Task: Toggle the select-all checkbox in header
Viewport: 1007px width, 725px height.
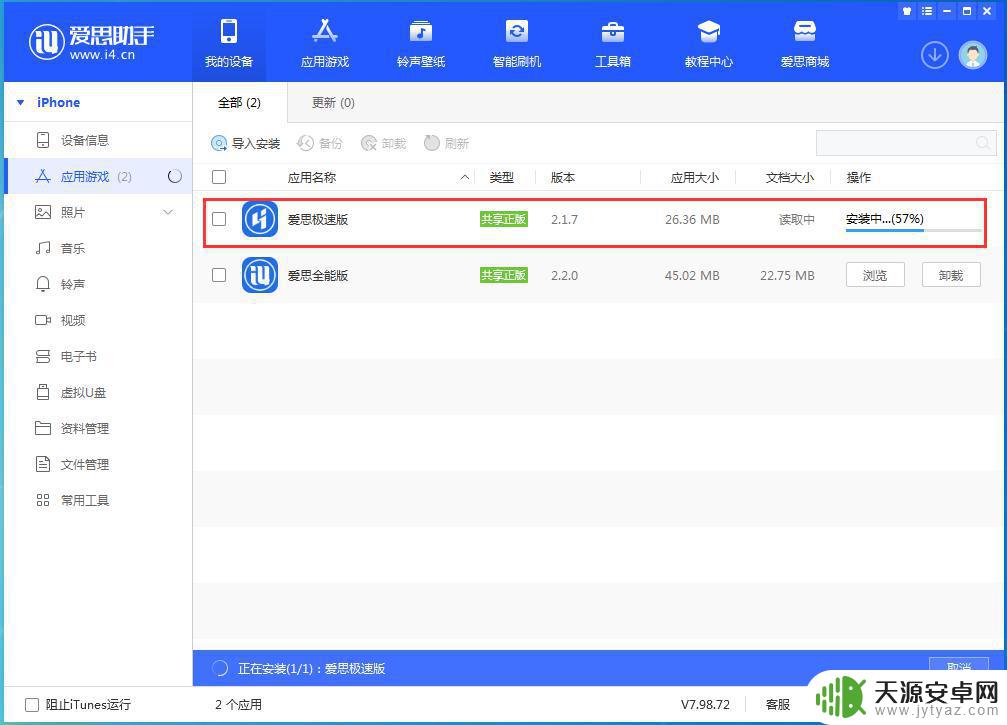Action: tap(219, 177)
